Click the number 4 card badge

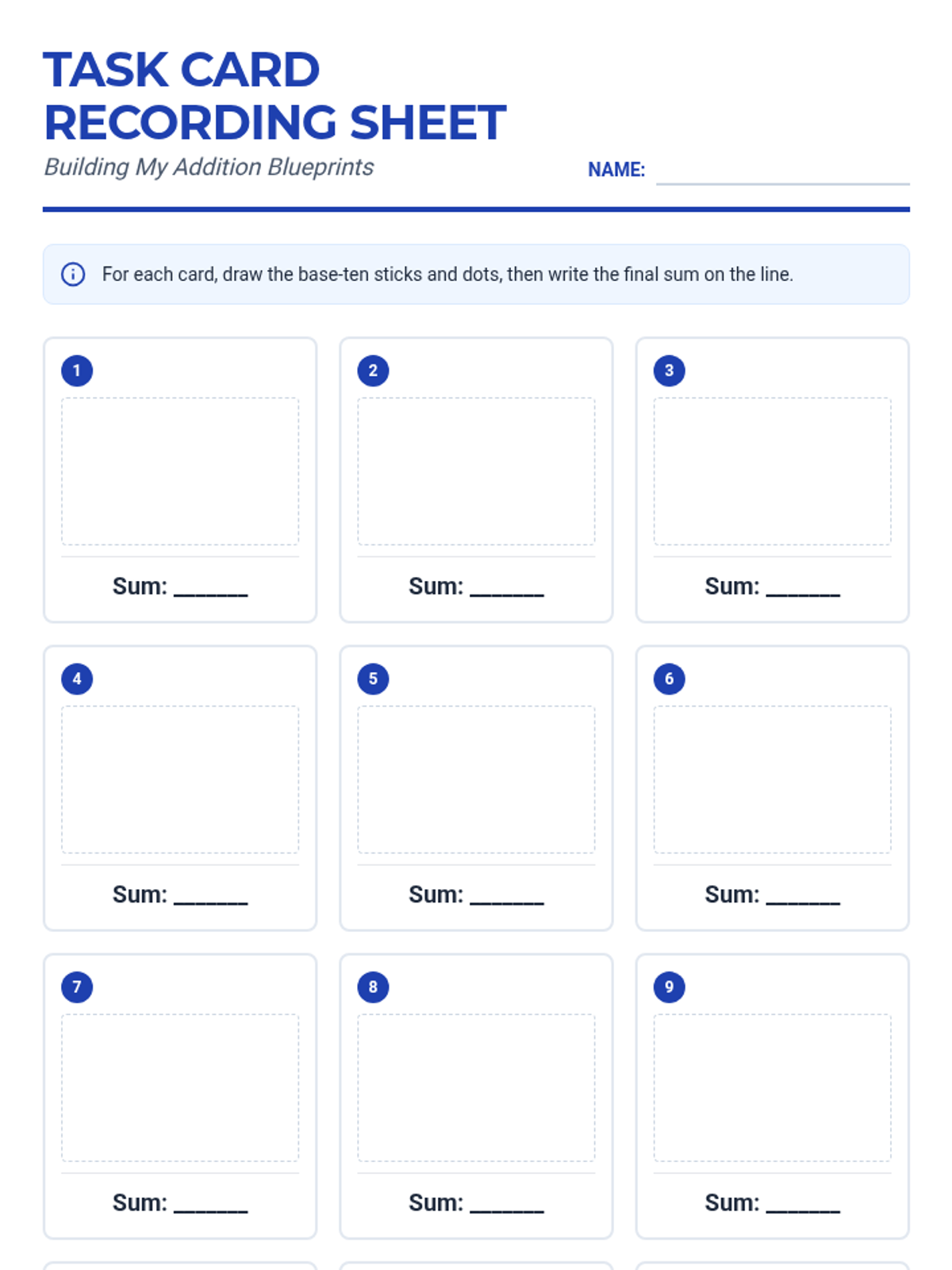[x=77, y=679]
